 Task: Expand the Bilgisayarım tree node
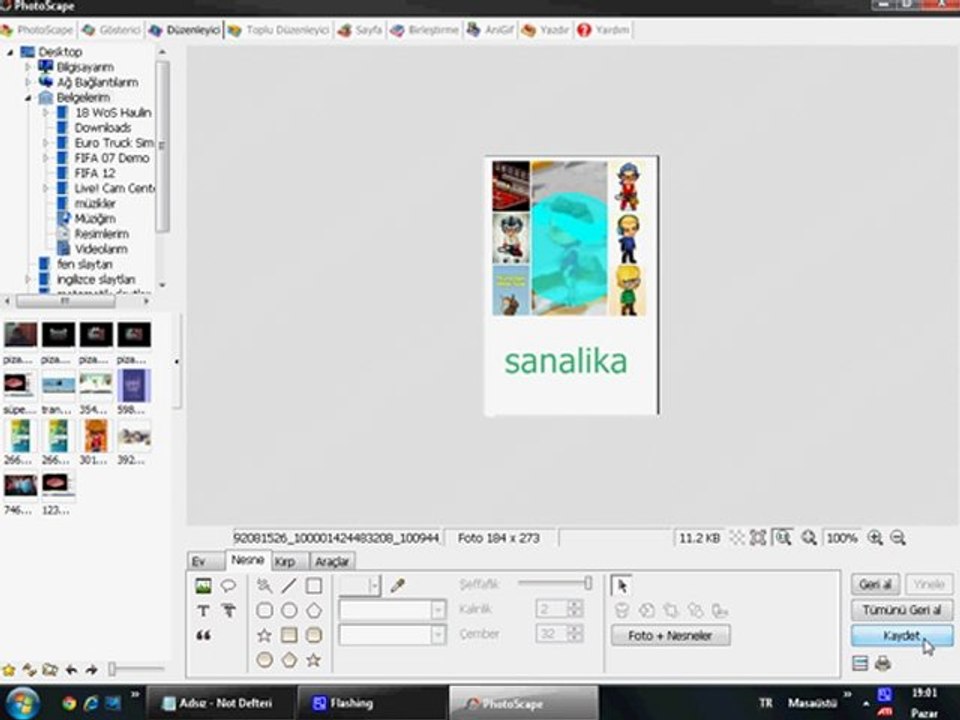click(x=28, y=67)
